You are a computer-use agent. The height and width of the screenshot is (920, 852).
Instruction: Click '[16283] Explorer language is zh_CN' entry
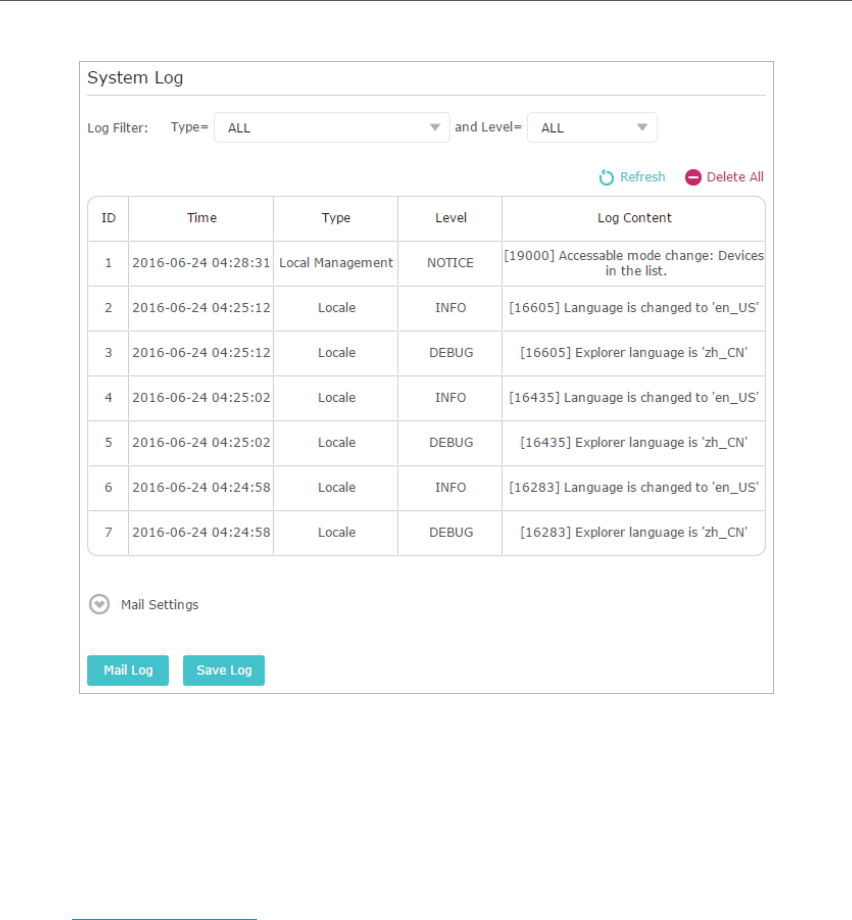[x=634, y=533]
